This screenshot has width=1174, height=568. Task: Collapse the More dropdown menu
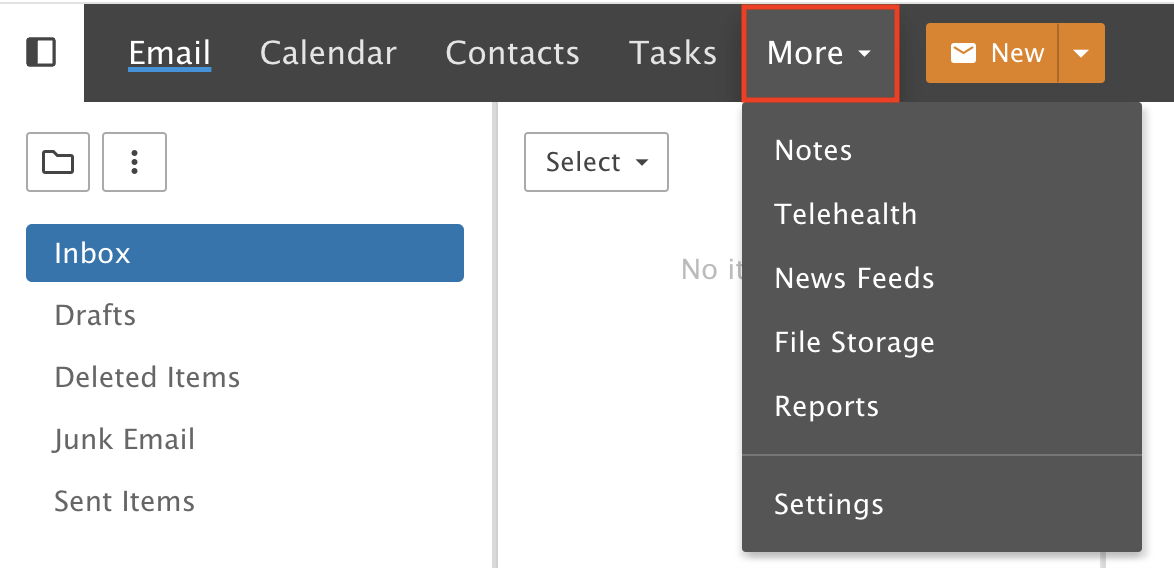click(820, 53)
